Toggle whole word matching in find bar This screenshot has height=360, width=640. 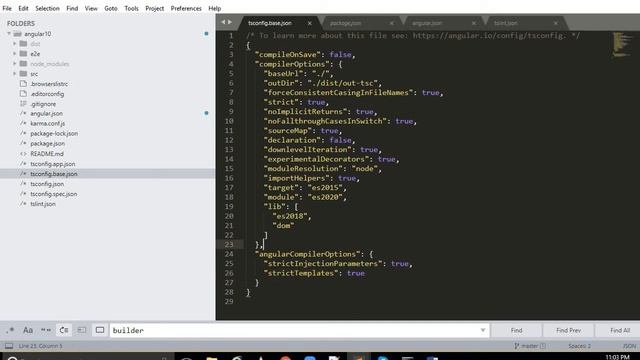pos(46,330)
